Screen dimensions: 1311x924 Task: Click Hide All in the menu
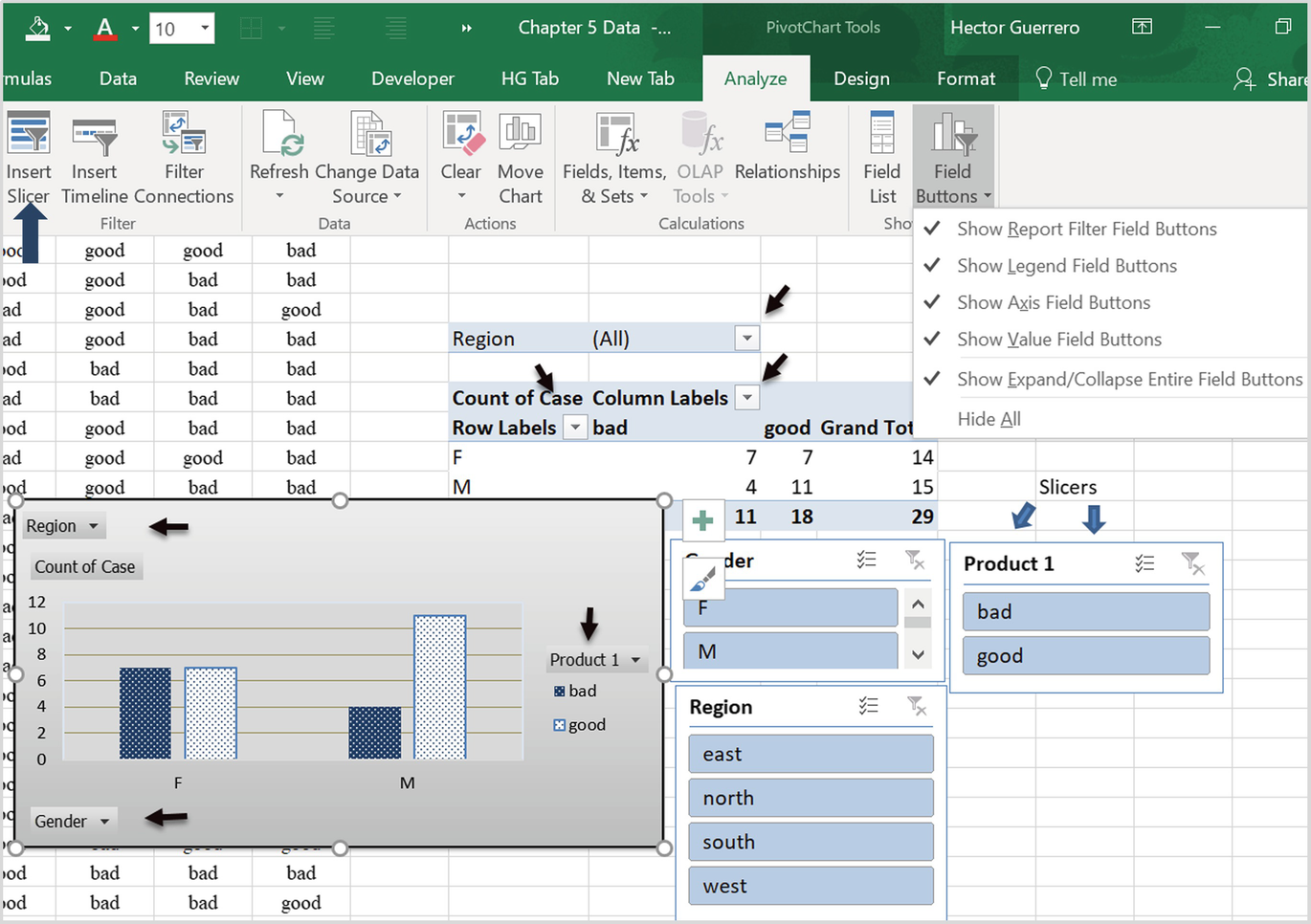pyautogui.click(x=989, y=418)
